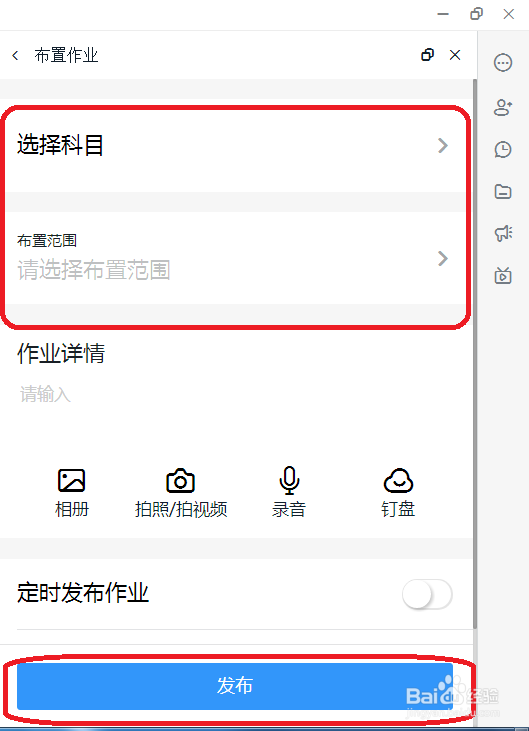Viewport: 529px width, 731px height.
Task: Start a 录音 voice recording
Action: tap(289, 480)
